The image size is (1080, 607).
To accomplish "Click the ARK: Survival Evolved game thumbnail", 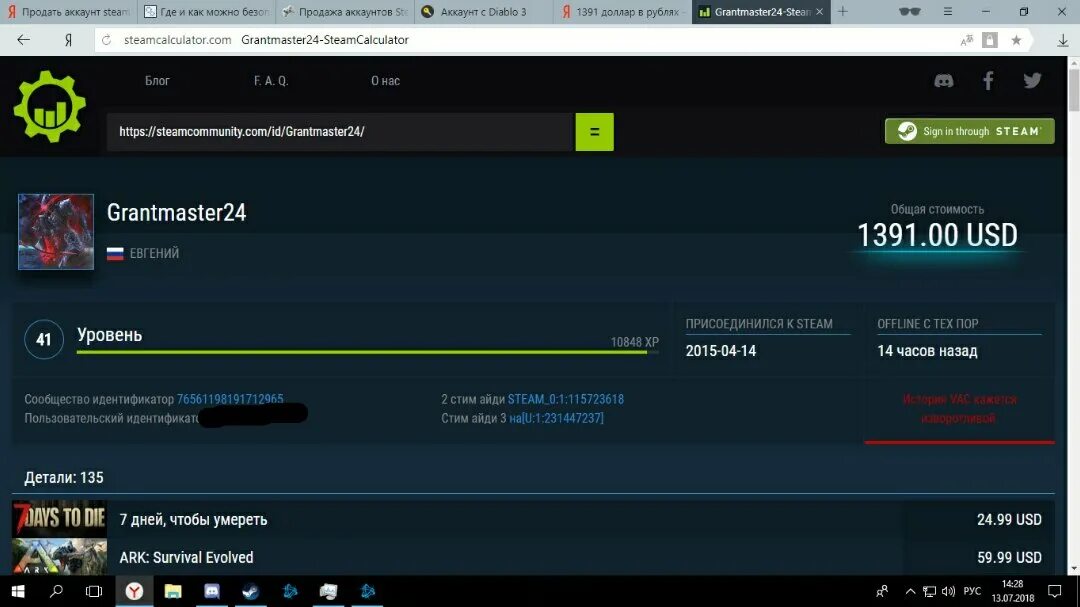I will coord(59,557).
